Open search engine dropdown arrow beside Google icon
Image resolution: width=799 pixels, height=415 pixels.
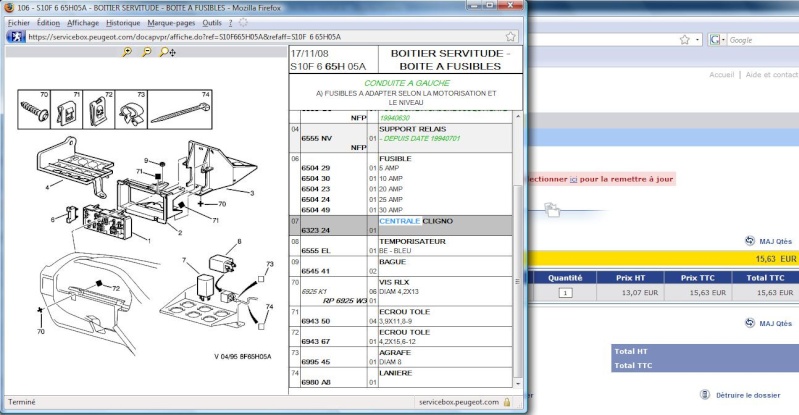[723, 40]
